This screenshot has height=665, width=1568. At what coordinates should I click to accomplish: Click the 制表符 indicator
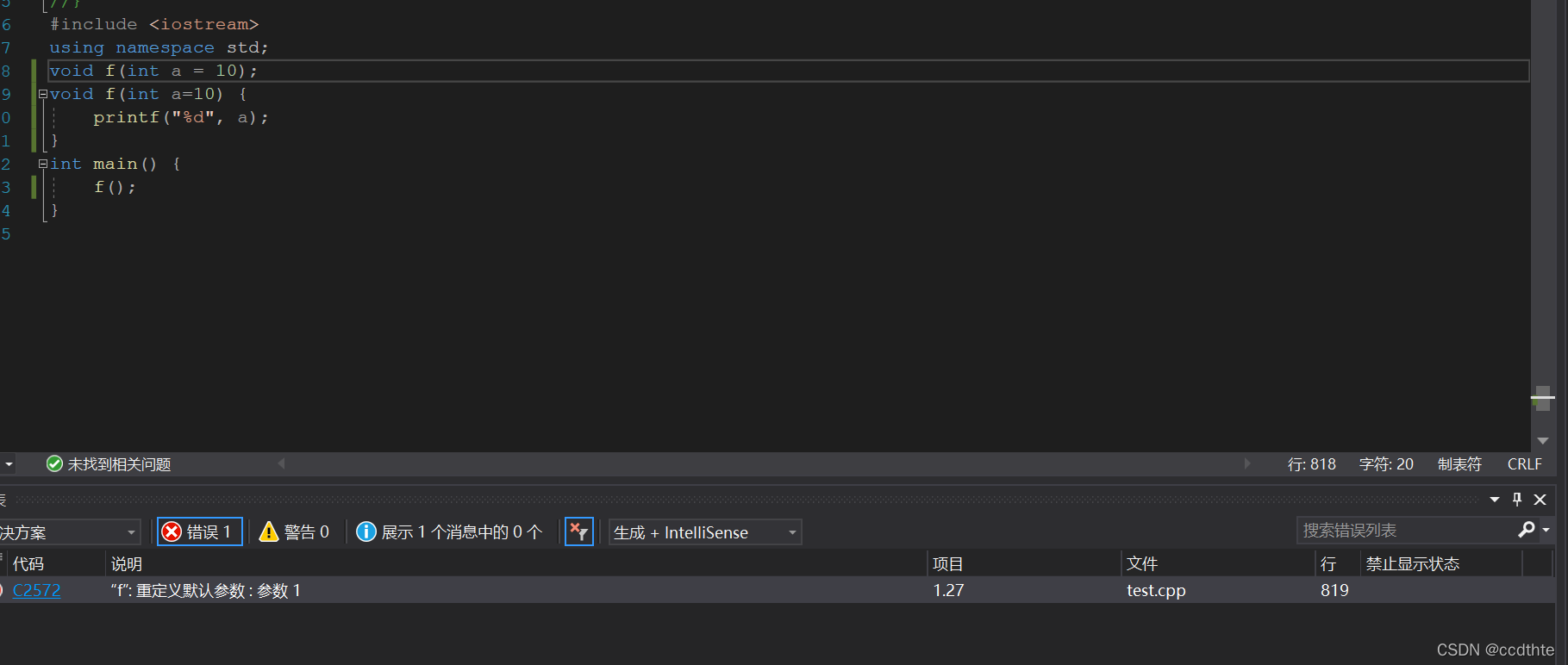(1459, 464)
